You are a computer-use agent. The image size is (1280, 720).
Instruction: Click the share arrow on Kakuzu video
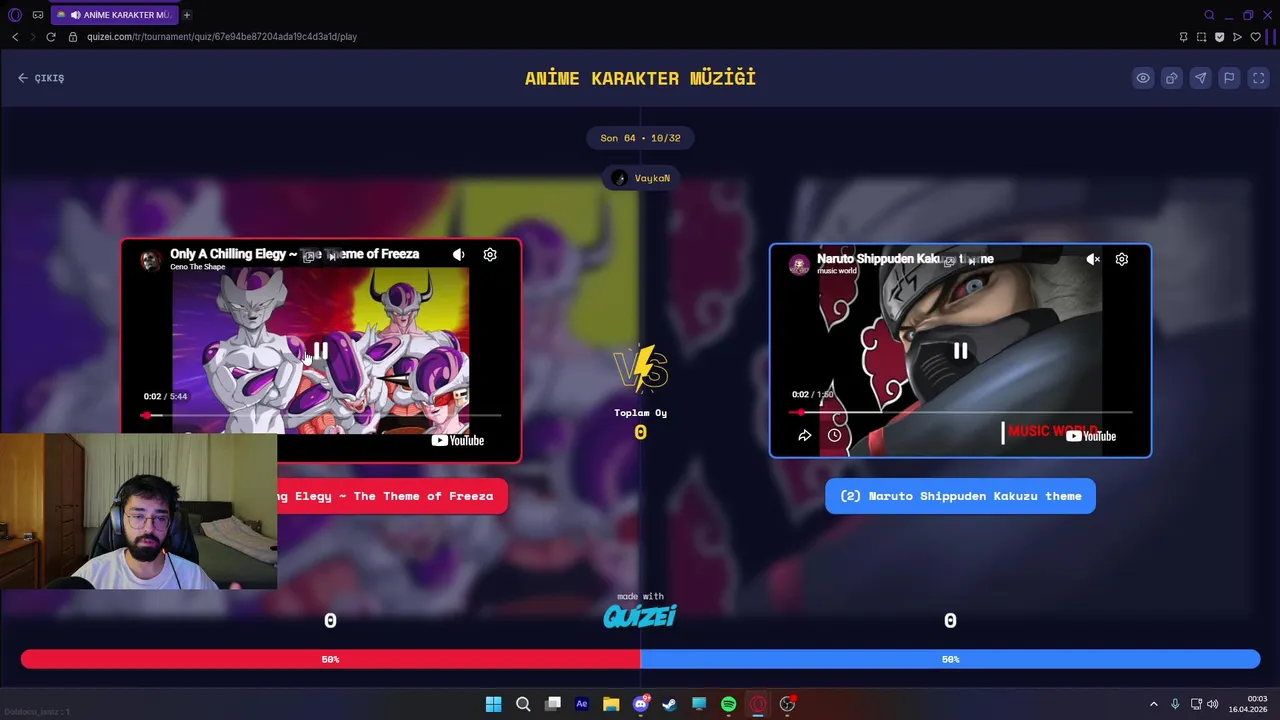[804, 436]
